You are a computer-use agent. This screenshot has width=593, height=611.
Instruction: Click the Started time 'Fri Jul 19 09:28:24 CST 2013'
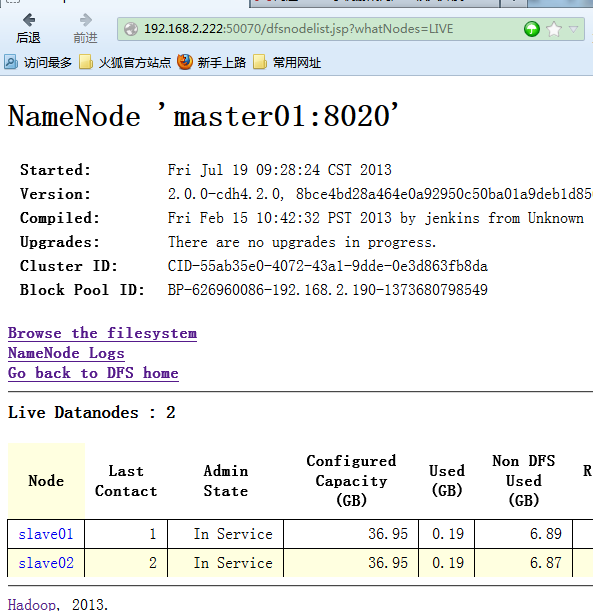[280, 170]
